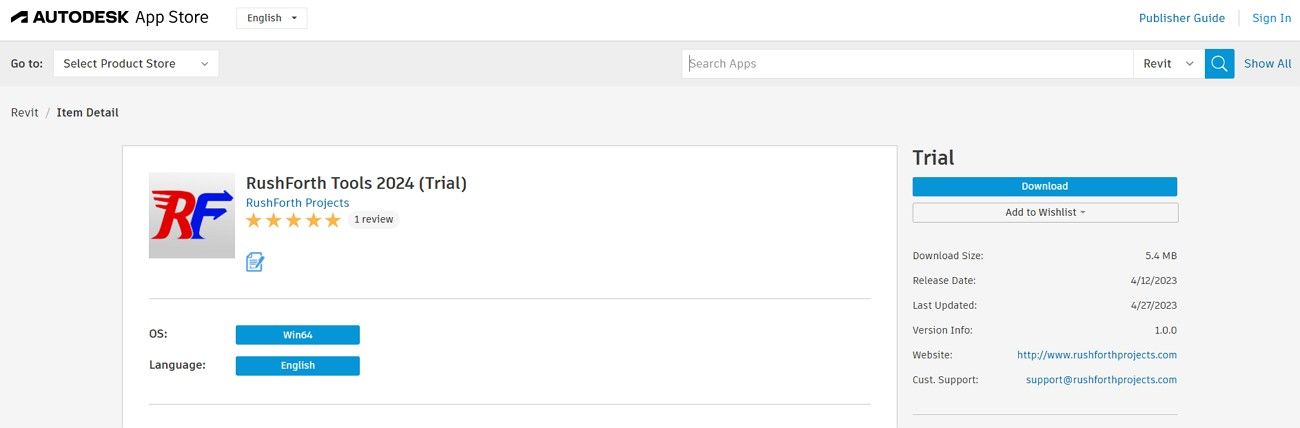Expand the Select Product Store dropdown
1300x428 pixels.
pyautogui.click(x=136, y=64)
